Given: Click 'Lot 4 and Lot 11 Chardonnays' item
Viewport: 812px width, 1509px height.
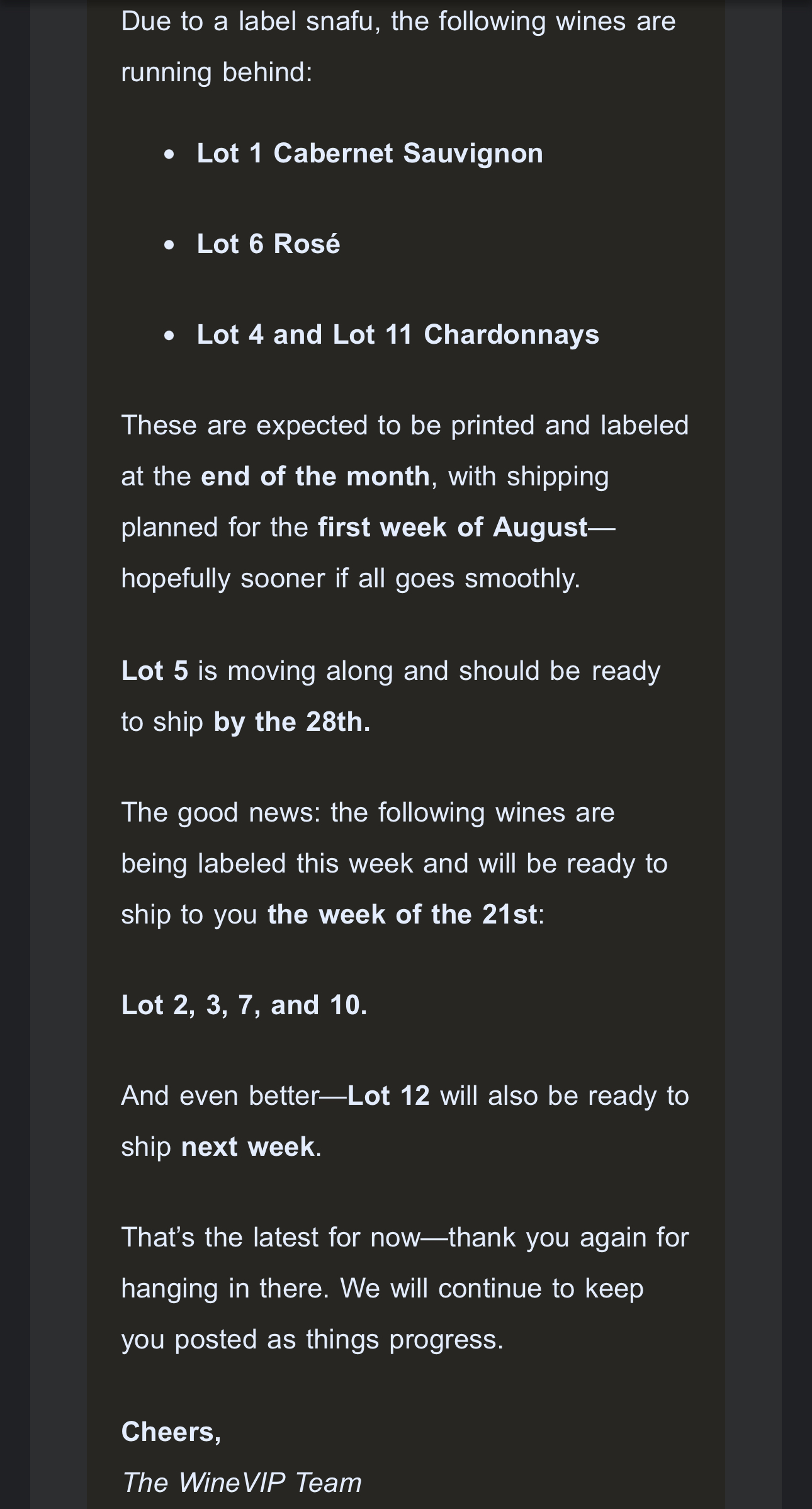Looking at the screenshot, I should (398, 335).
